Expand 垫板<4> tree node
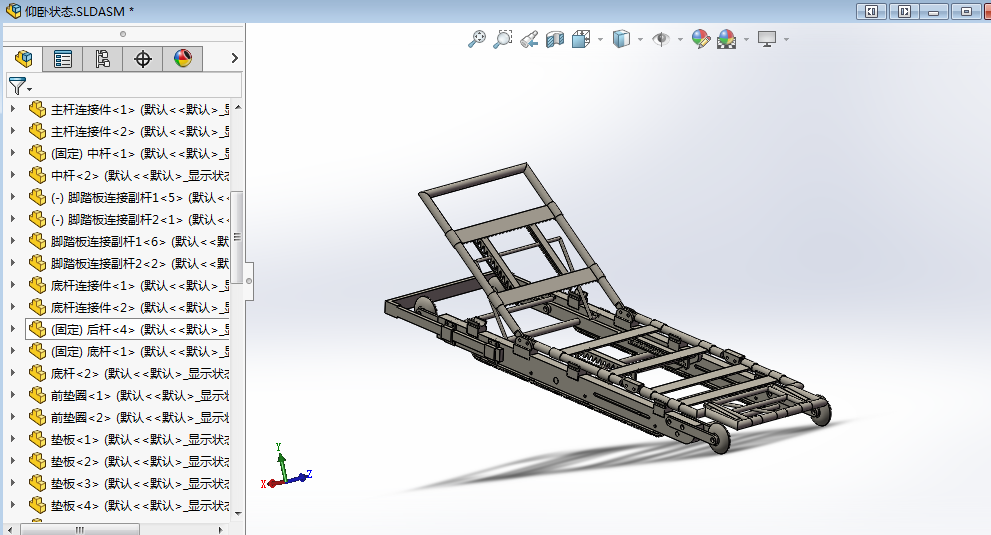This screenshot has width=991, height=535. point(13,505)
